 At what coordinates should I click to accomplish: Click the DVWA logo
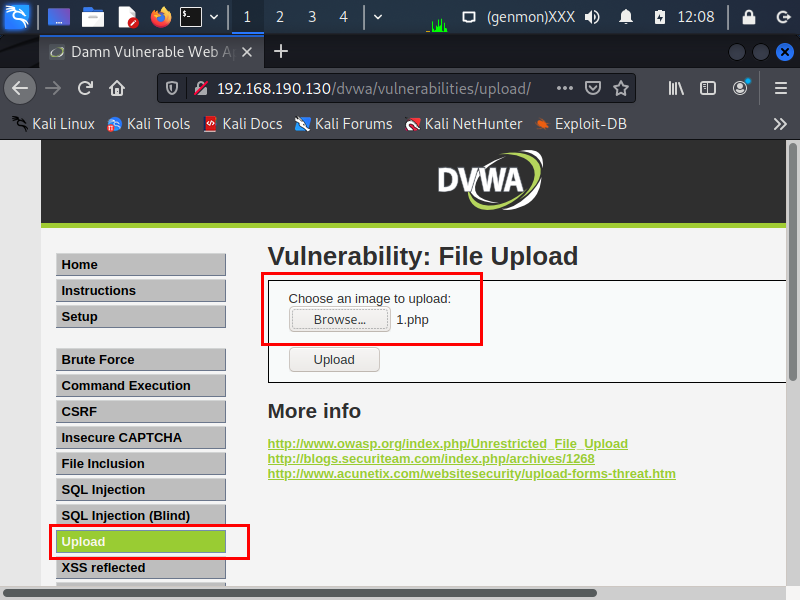coord(490,180)
